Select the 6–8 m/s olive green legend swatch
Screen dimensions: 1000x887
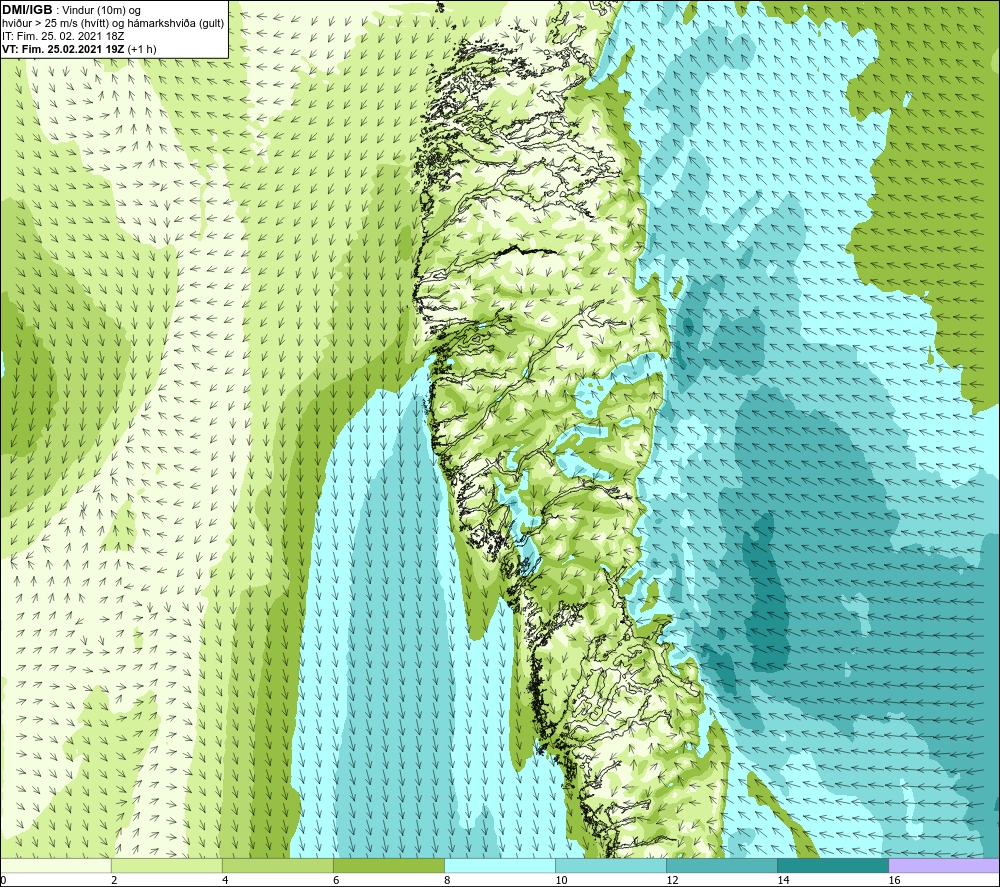click(x=388, y=866)
